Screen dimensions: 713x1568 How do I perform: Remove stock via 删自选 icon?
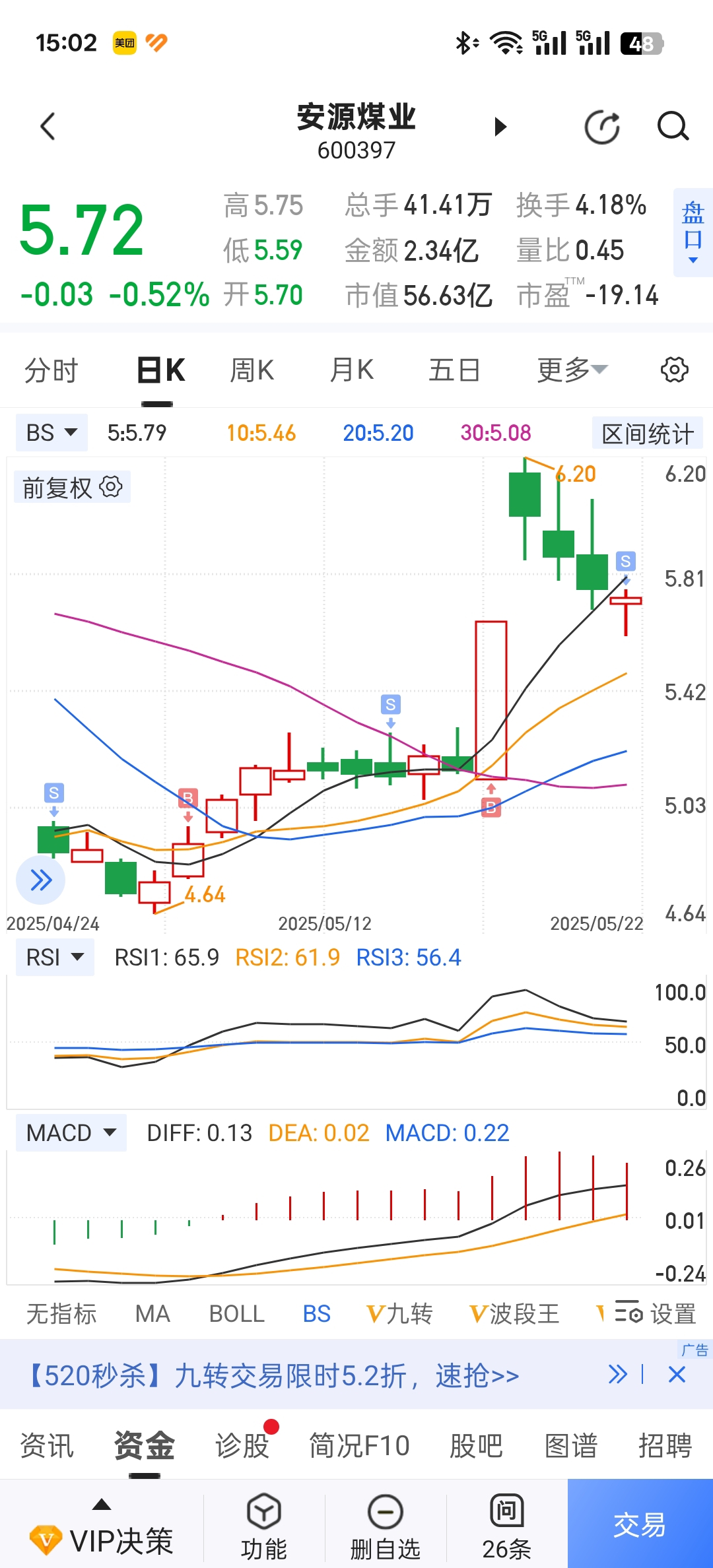click(386, 1511)
